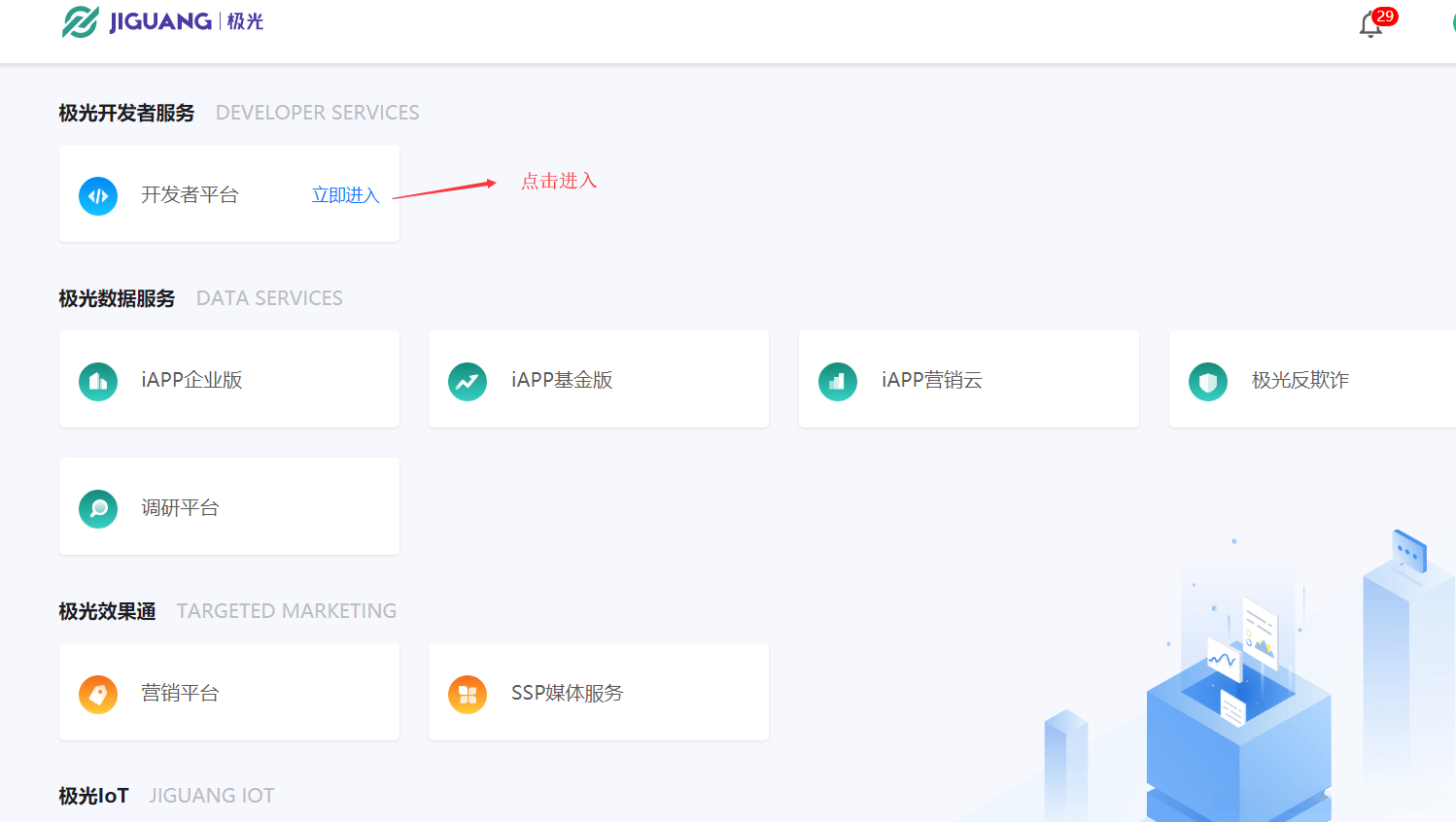Click the 营销平台 orange pen icon
This screenshot has width=1456, height=822.
97,694
